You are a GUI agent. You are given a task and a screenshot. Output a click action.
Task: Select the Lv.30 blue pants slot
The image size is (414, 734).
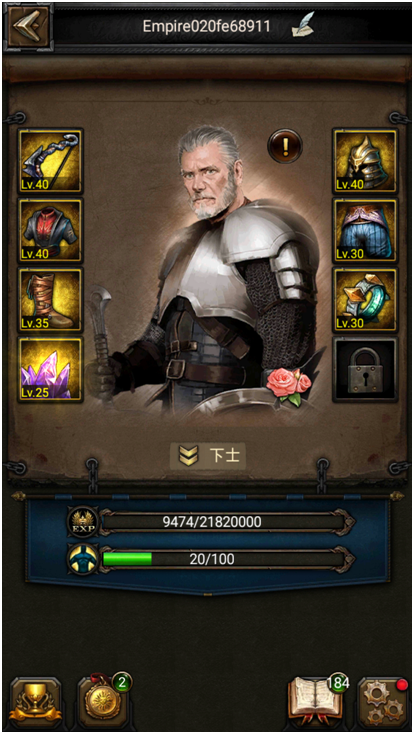pos(365,230)
